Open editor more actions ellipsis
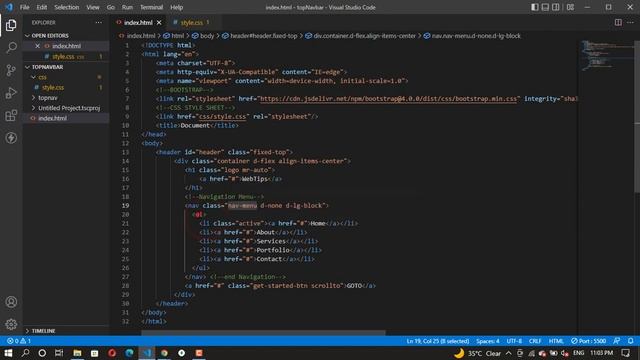The image size is (640, 360). pyautogui.click(x=631, y=22)
